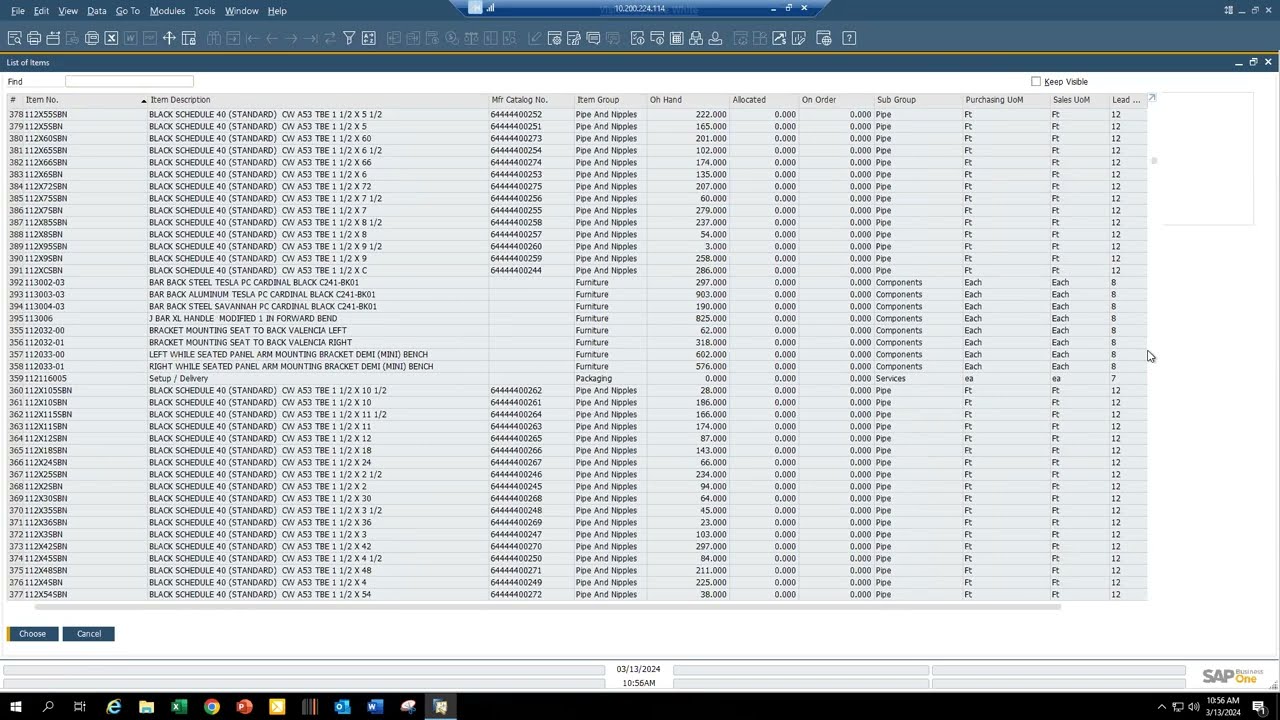Screen dimensions: 1280x720
Task: Click the Messages/Alerts overview speech bubble icon
Action: click(593, 38)
